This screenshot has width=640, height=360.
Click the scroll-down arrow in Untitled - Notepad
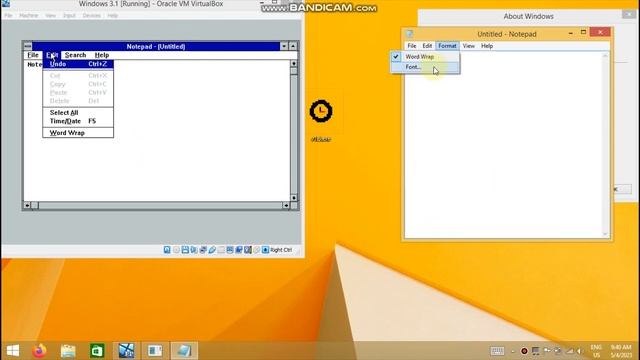pos(605,234)
